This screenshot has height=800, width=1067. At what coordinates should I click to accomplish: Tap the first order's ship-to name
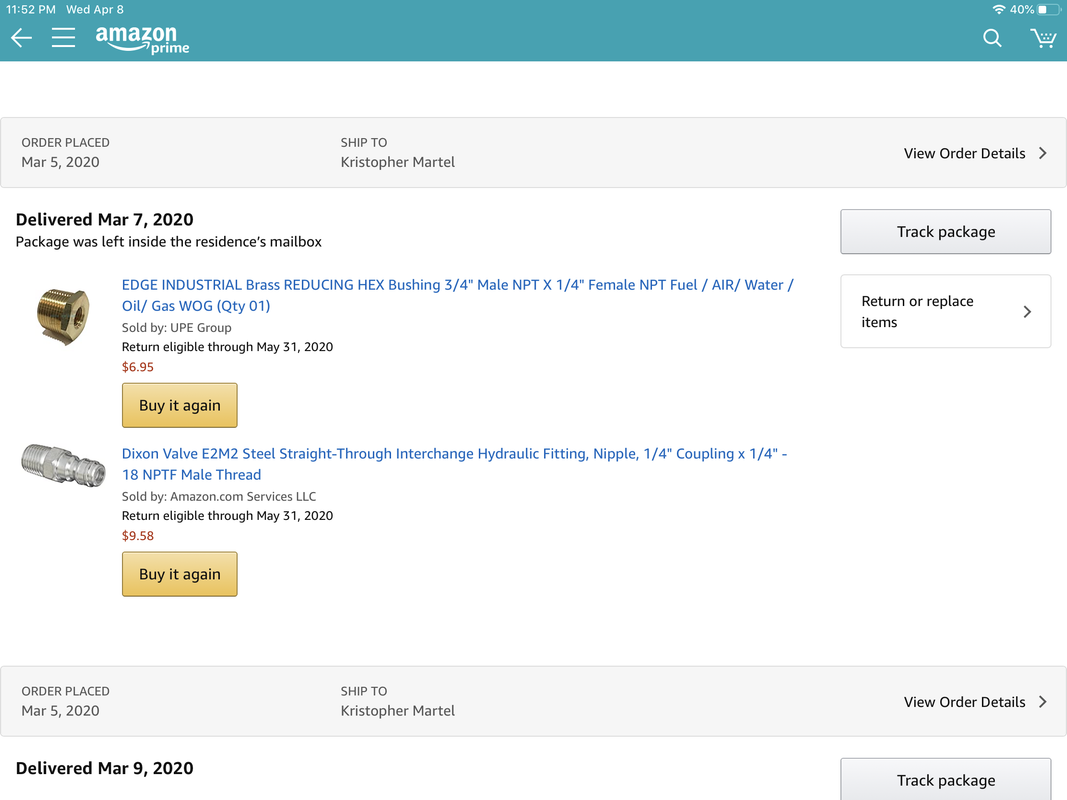(397, 162)
